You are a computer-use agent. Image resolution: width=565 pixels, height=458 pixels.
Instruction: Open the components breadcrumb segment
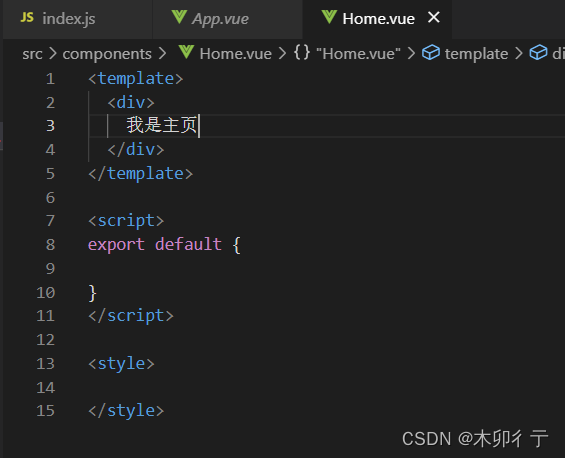pos(107,54)
